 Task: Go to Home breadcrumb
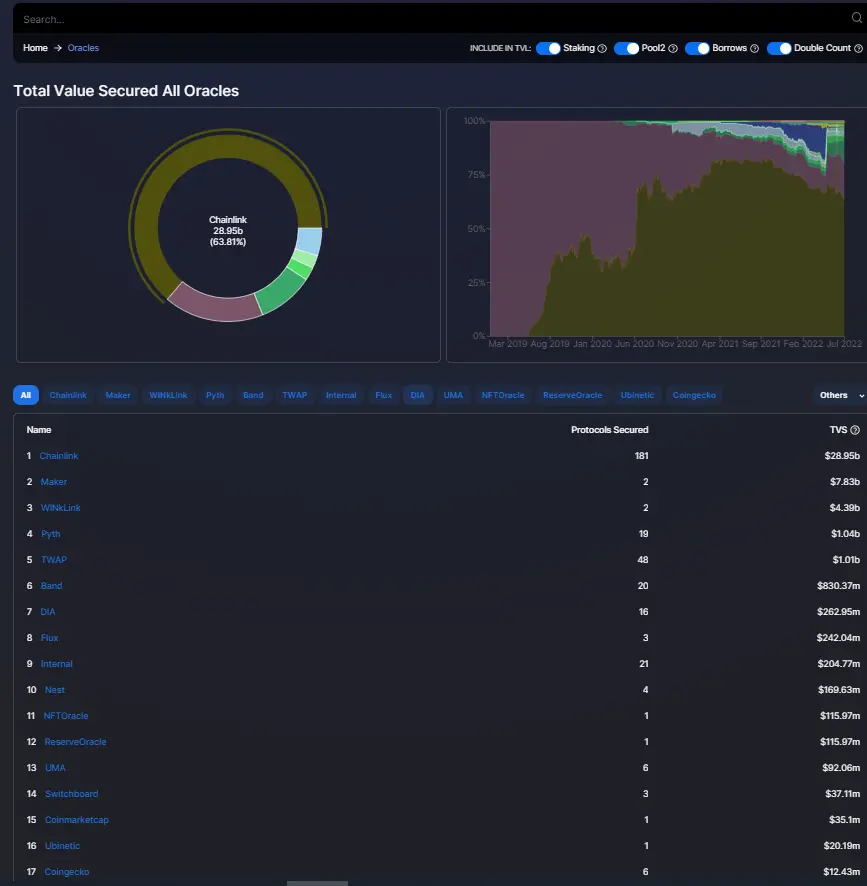point(35,48)
